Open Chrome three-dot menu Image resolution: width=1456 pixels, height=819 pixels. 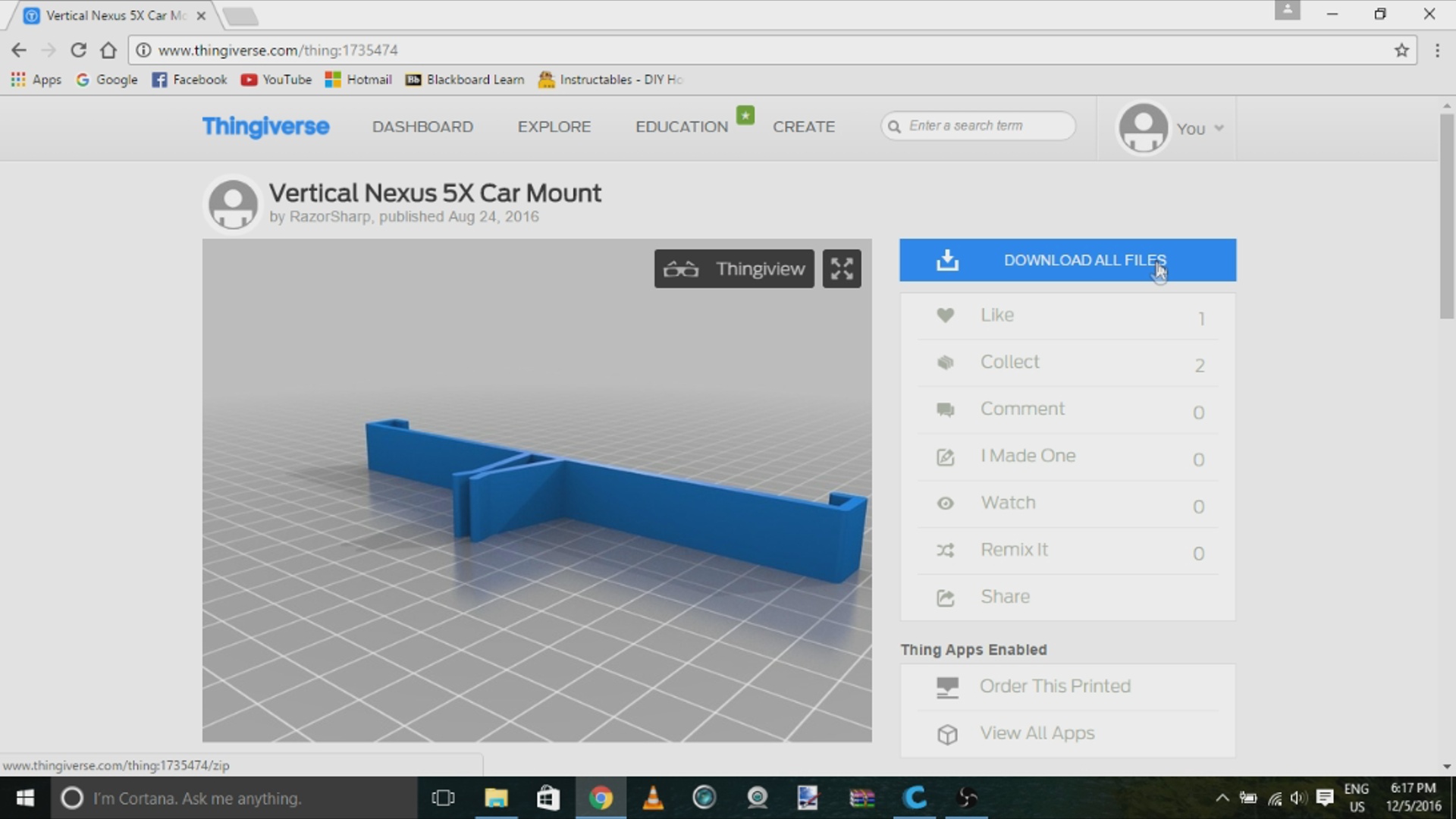1437,50
